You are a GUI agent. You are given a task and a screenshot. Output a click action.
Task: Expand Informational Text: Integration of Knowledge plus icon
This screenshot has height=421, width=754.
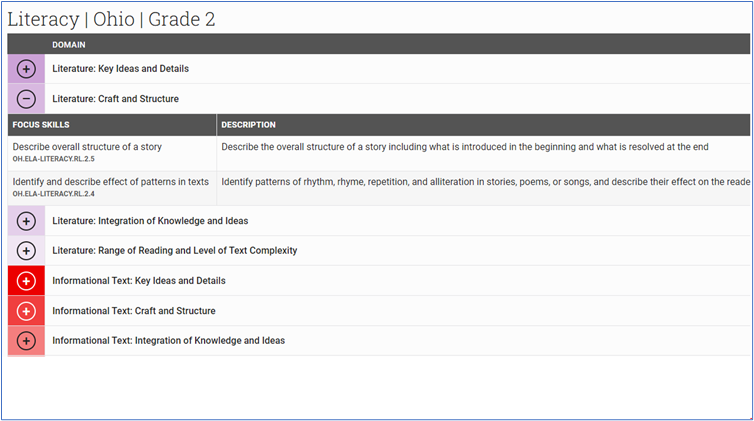pyautogui.click(x=26, y=341)
